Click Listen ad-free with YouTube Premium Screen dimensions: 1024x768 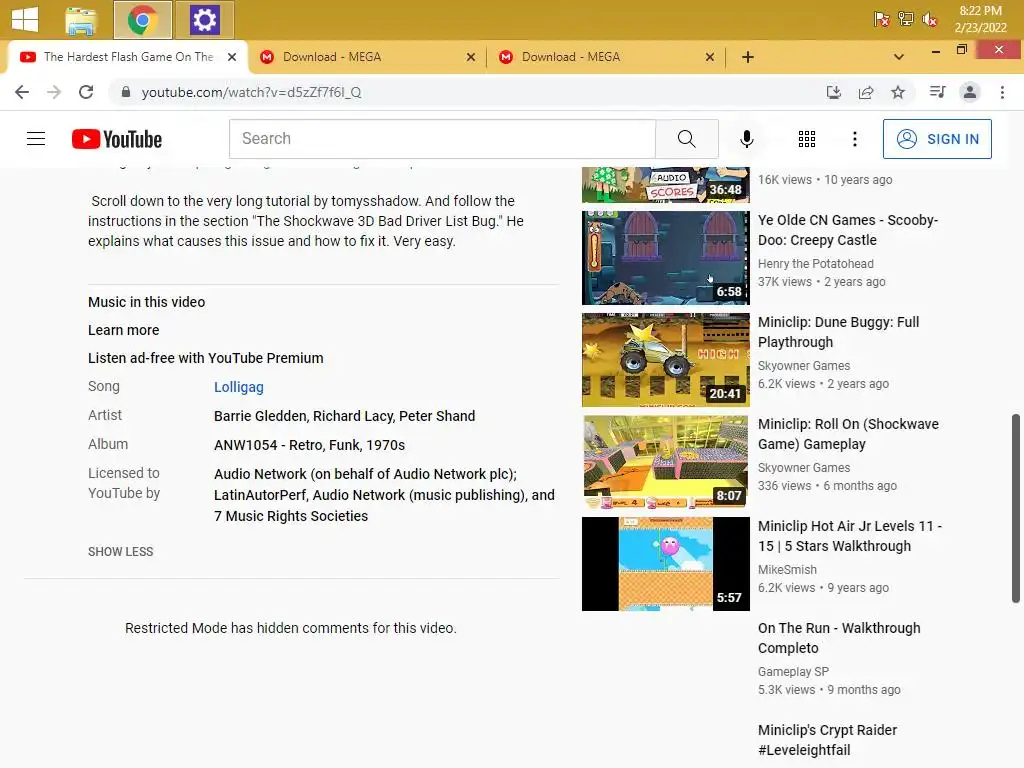pyautogui.click(x=206, y=358)
